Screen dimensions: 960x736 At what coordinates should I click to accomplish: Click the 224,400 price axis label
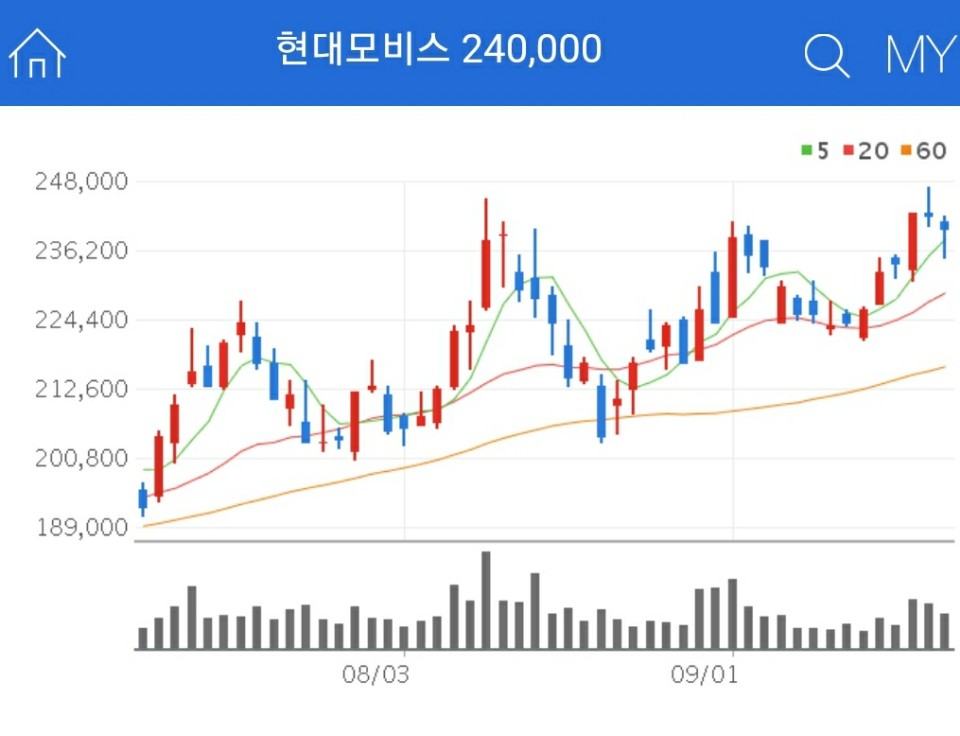(x=76, y=321)
